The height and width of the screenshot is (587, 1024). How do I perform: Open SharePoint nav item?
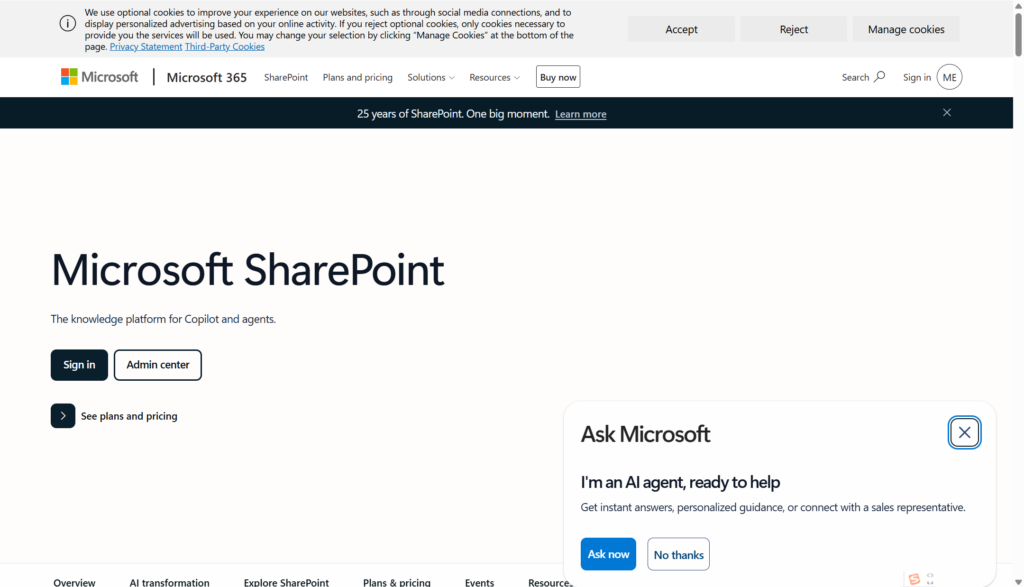tap(286, 77)
